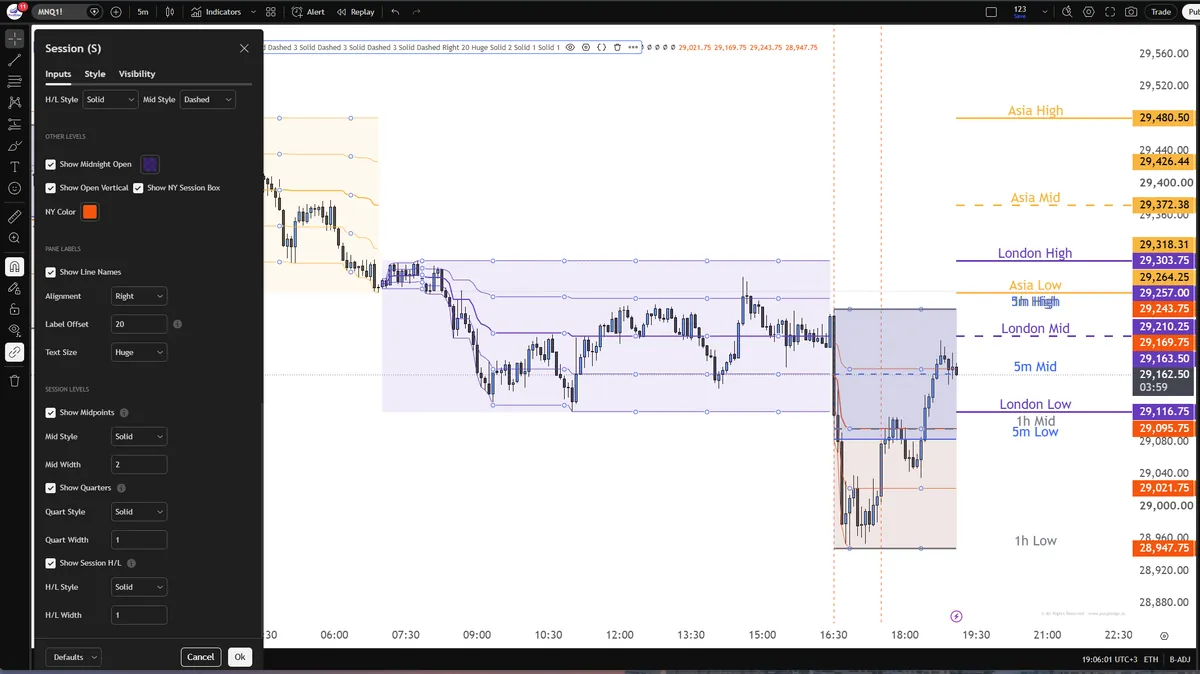The height and width of the screenshot is (674, 1200).
Task: Open Session Levels Mid Style dropdown
Action: click(139, 437)
